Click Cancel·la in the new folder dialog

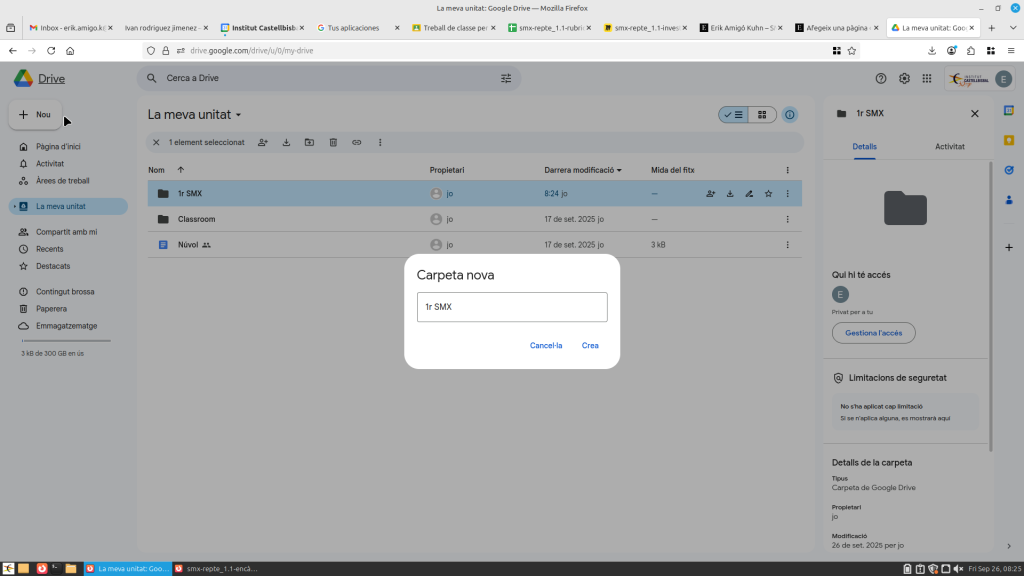[546, 346]
